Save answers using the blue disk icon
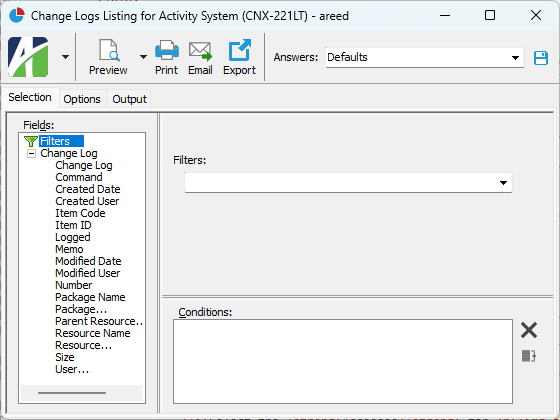The image size is (560, 420). coord(541,58)
